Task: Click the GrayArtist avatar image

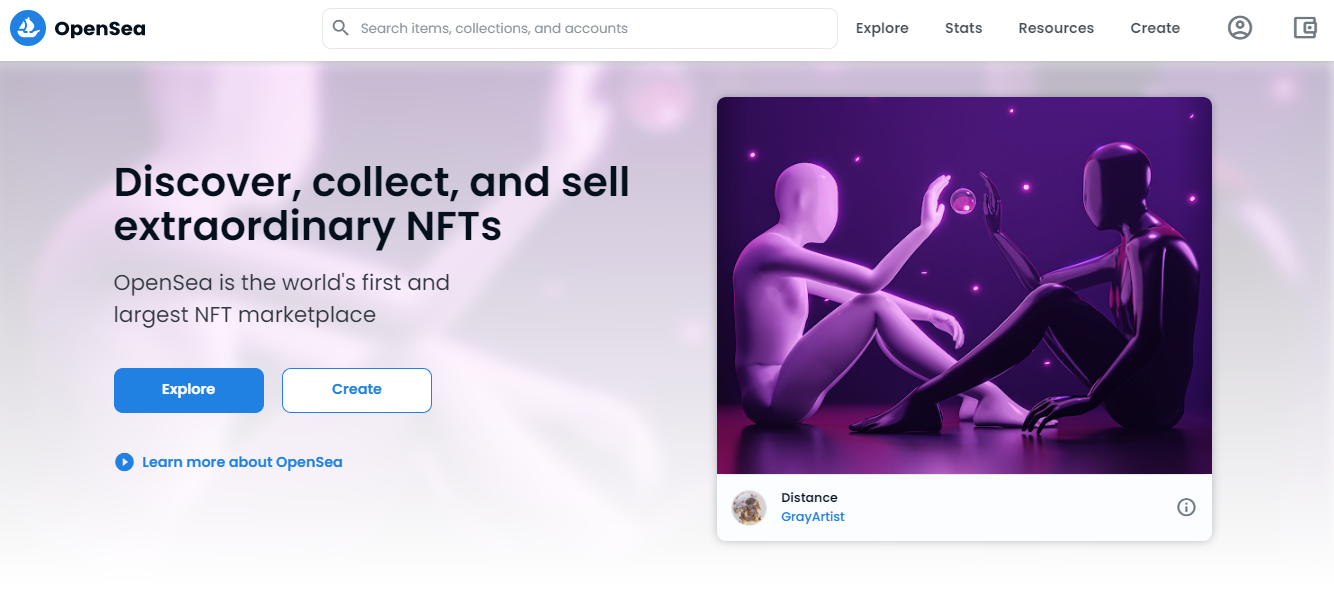Action: coord(749,508)
